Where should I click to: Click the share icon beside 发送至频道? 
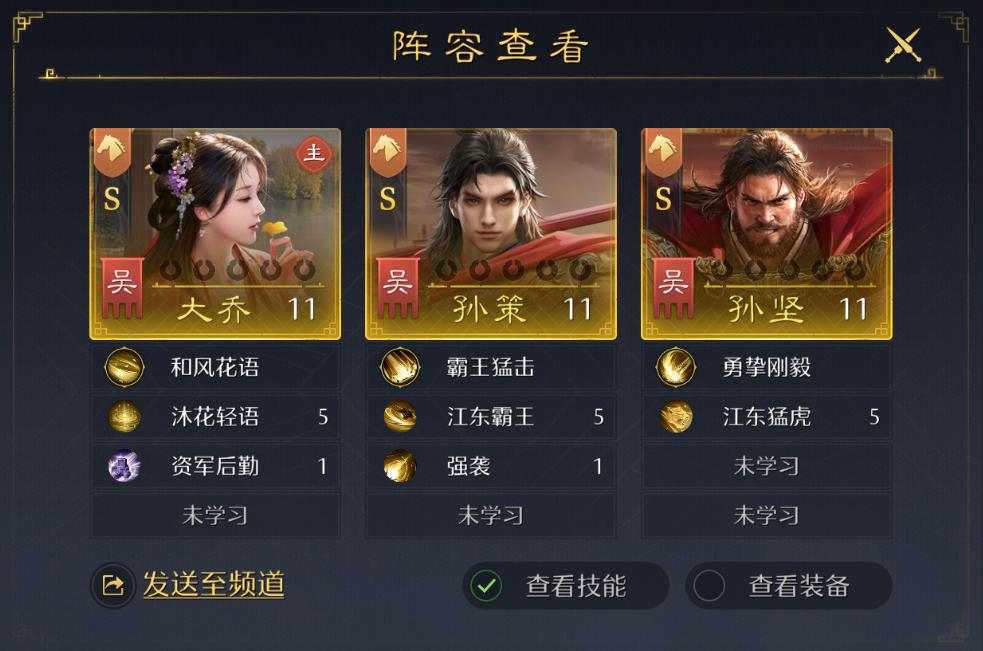[x=113, y=586]
